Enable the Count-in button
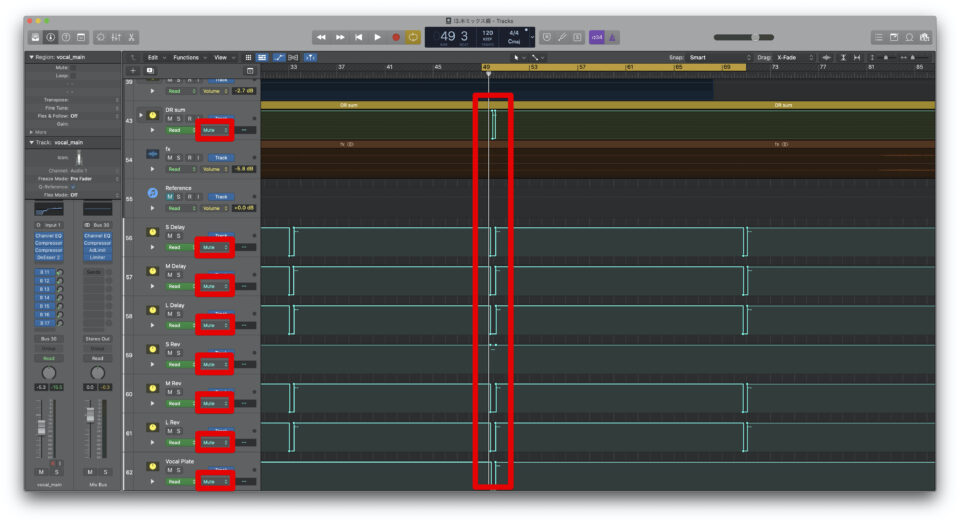Screen dimensions: 960x523 596,37
